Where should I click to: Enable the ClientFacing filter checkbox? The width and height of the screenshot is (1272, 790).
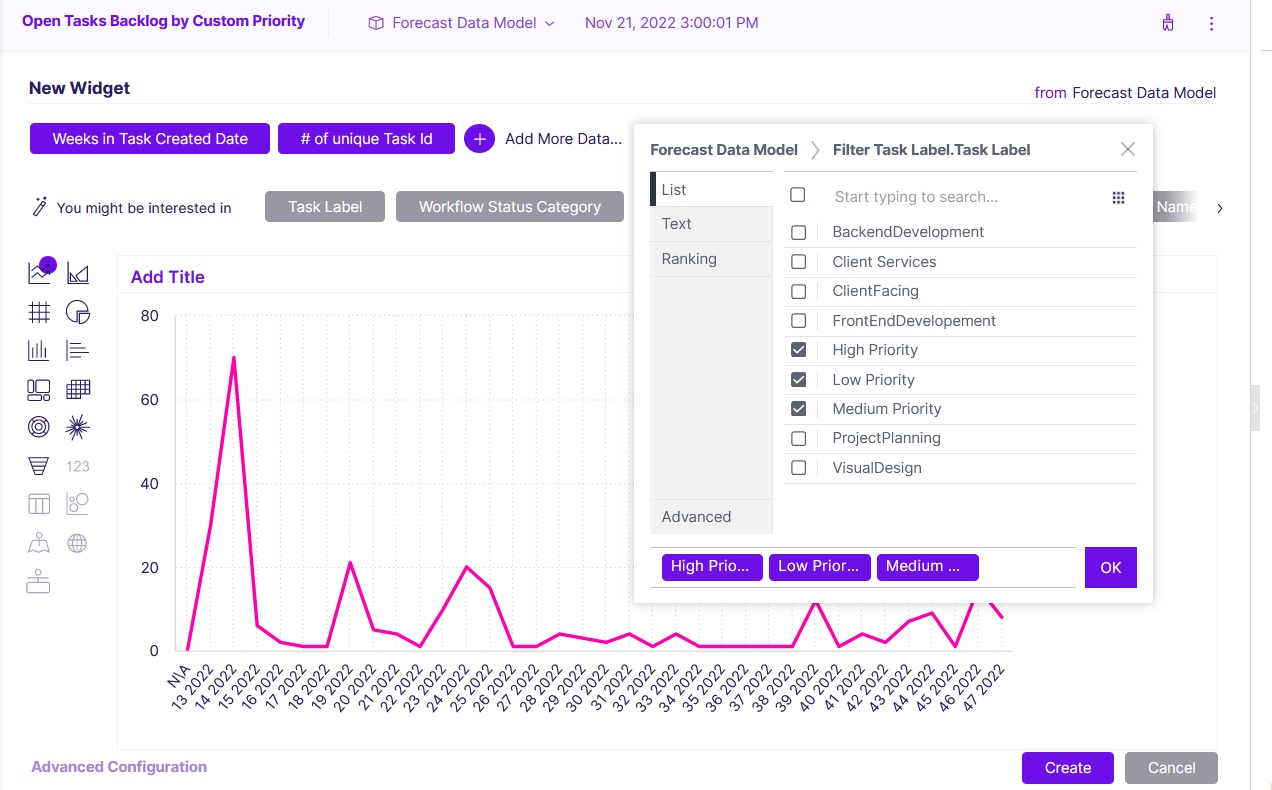[x=798, y=291]
